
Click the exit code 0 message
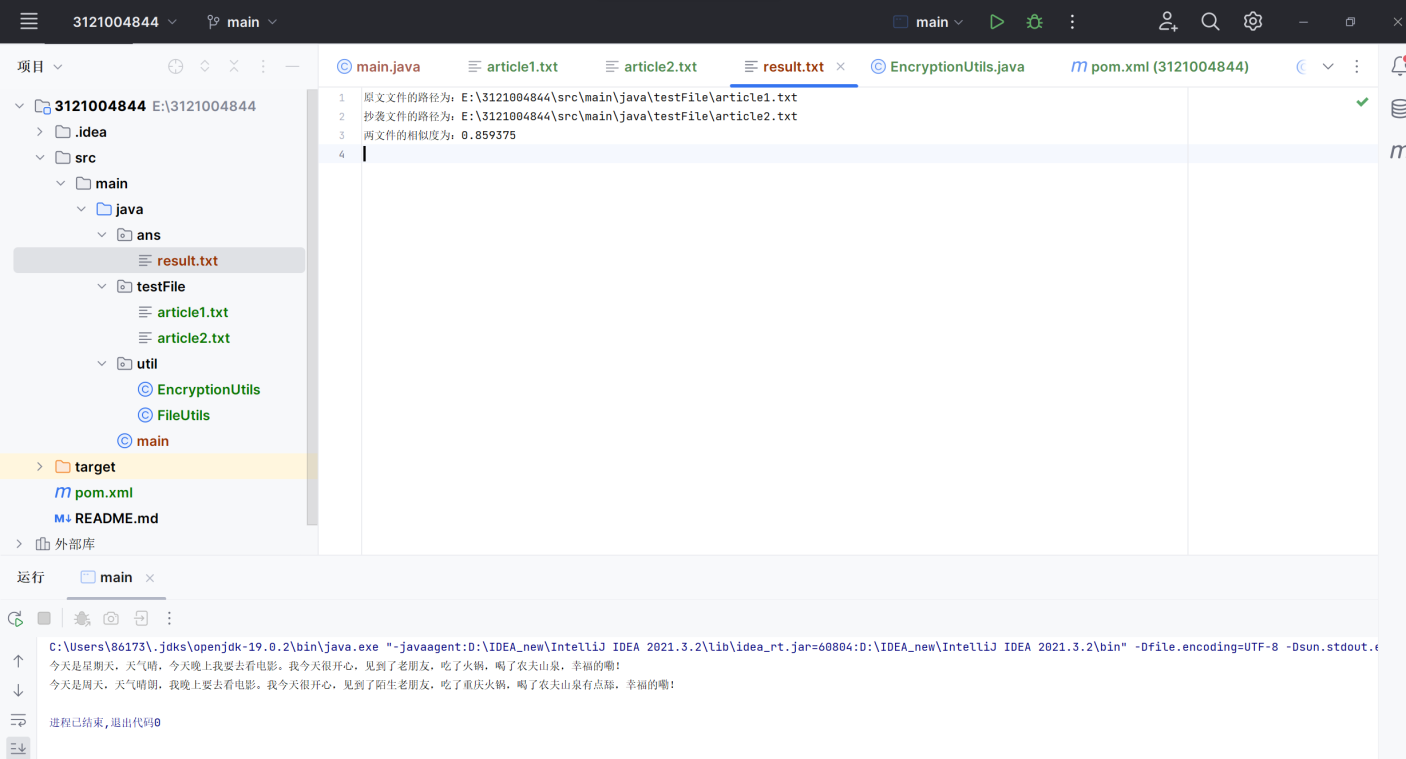tap(105, 722)
